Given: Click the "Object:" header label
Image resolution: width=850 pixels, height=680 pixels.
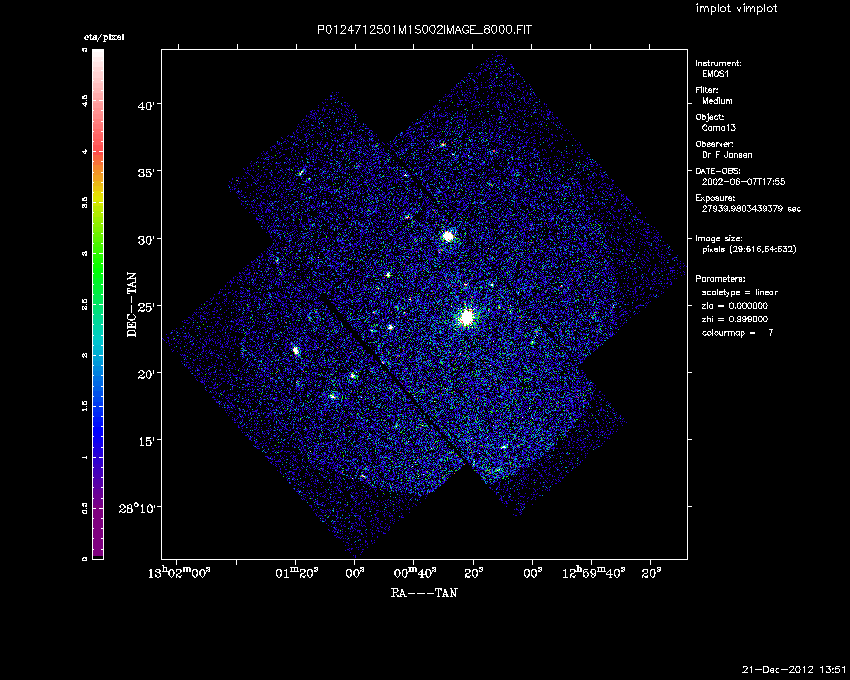Looking at the screenshot, I should click(709, 117).
